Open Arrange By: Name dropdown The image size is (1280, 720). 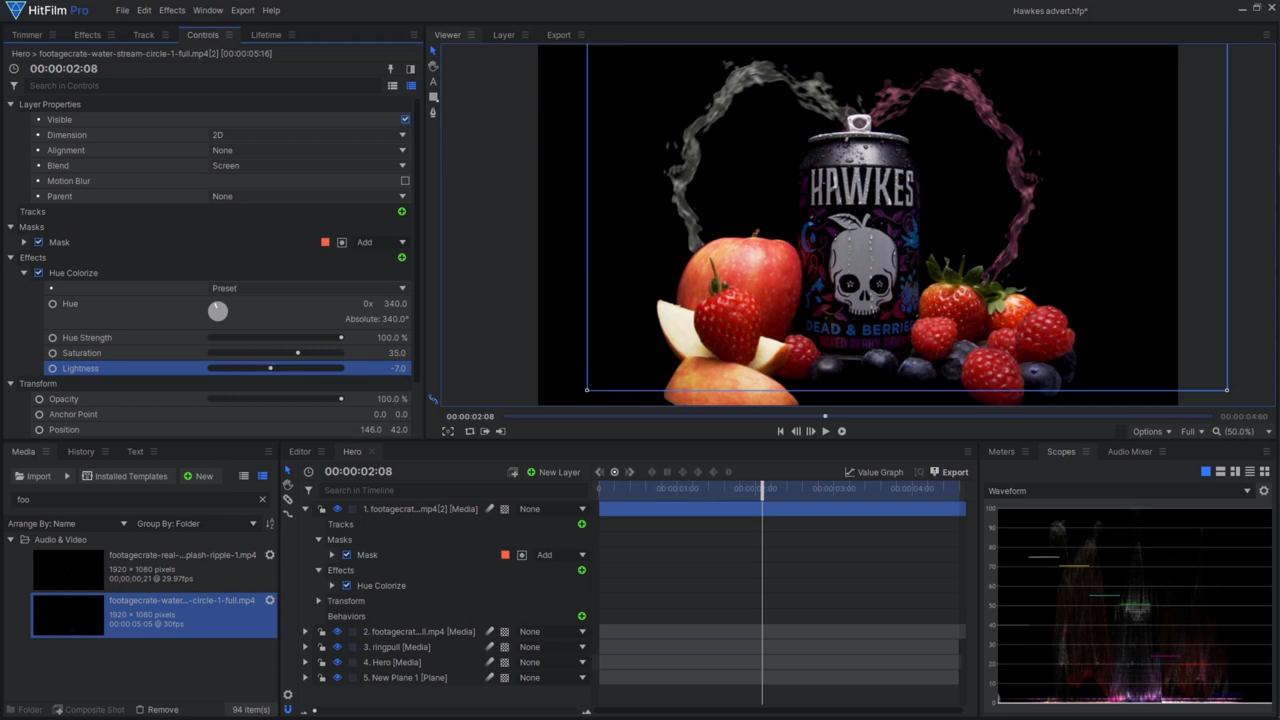(68, 524)
